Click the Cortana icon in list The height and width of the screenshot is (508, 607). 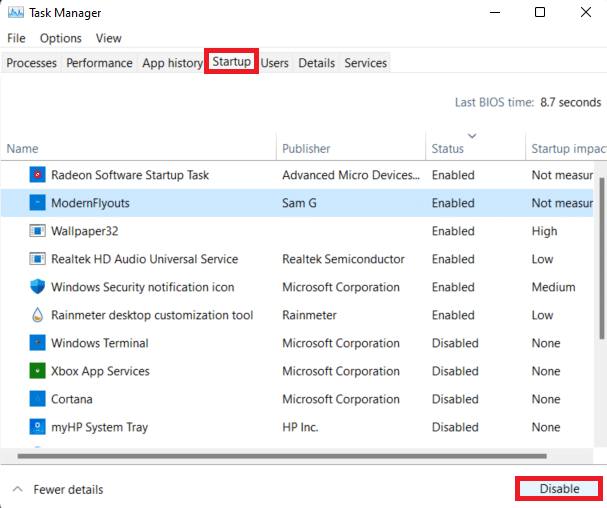coord(37,399)
